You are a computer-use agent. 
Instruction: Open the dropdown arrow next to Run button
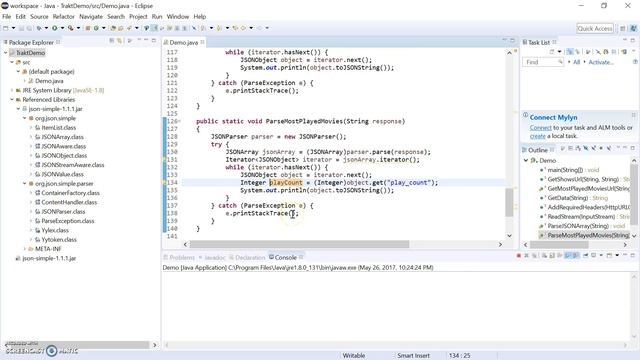[62, 28]
